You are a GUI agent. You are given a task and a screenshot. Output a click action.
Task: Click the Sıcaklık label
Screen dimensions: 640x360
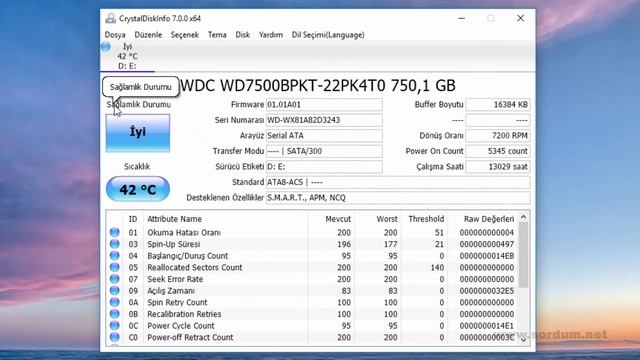(137, 167)
